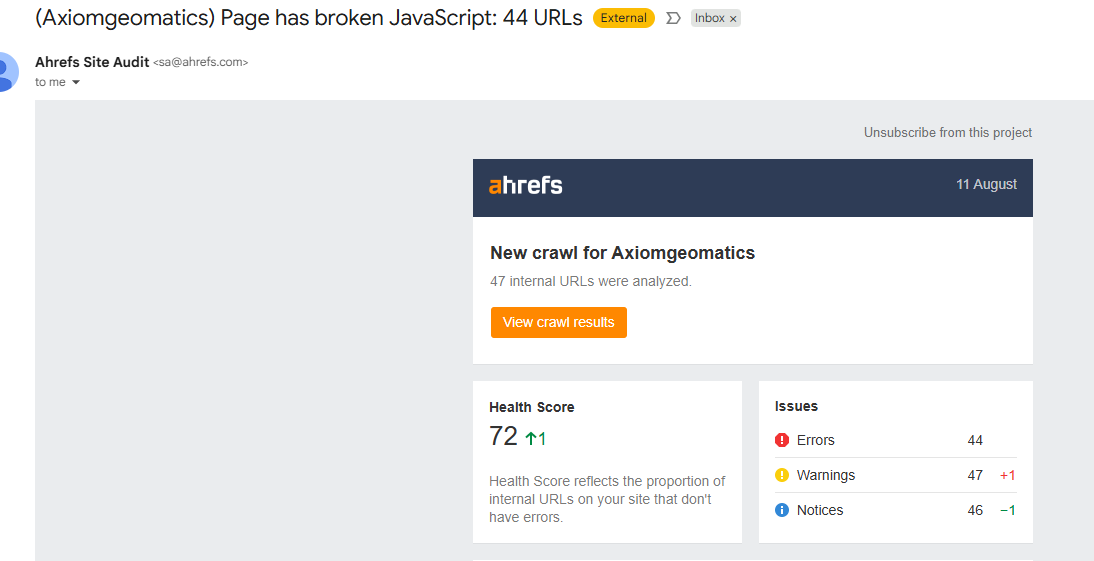The height and width of the screenshot is (561, 1094).
Task: Click the importance marker icon beside External
Action: pyautogui.click(x=673, y=18)
